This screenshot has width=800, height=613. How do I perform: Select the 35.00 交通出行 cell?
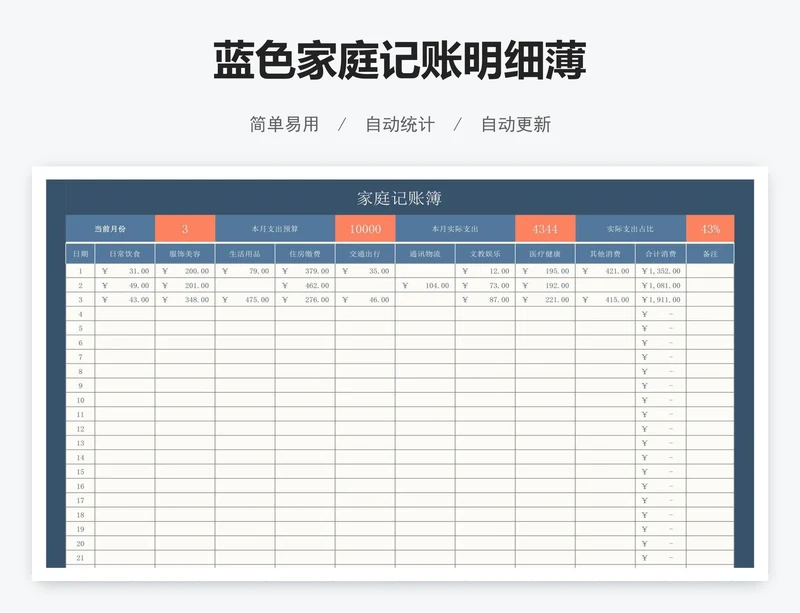coord(365,271)
